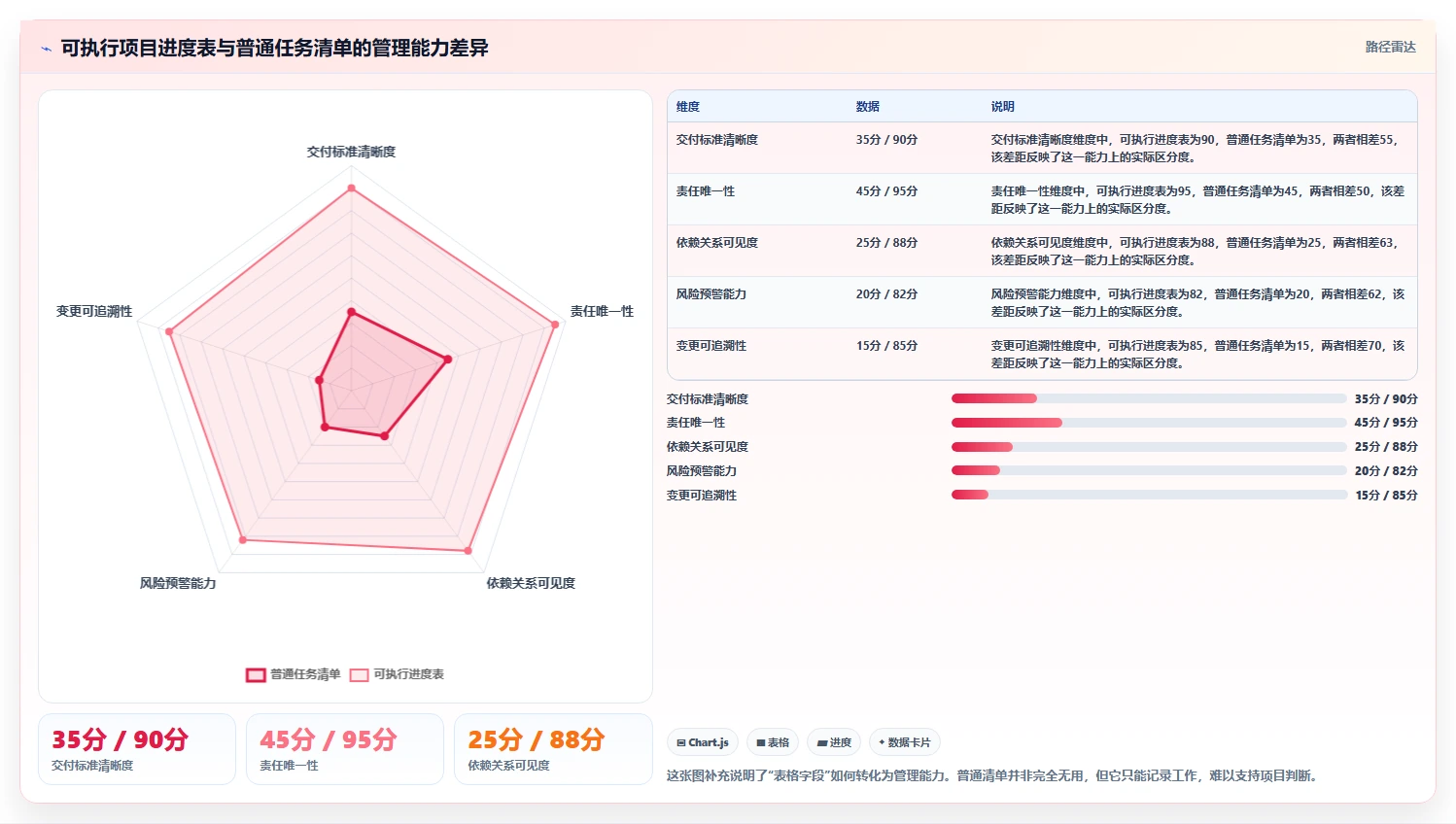This screenshot has height=824, width=1456.
Task: Click inner dark point on 变更可追溯性 axis
Action: click(x=319, y=380)
